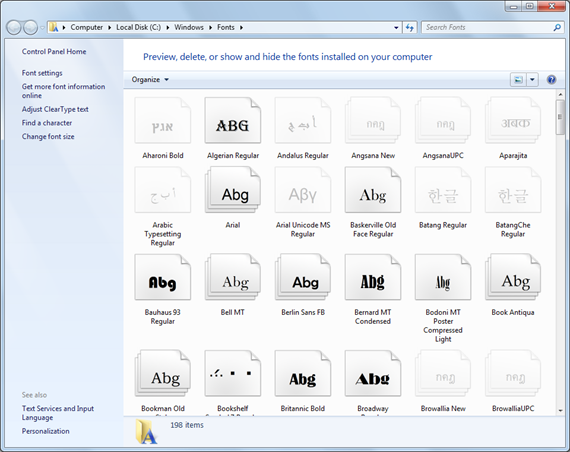Click the vertical scrollbar thumb

point(560,117)
